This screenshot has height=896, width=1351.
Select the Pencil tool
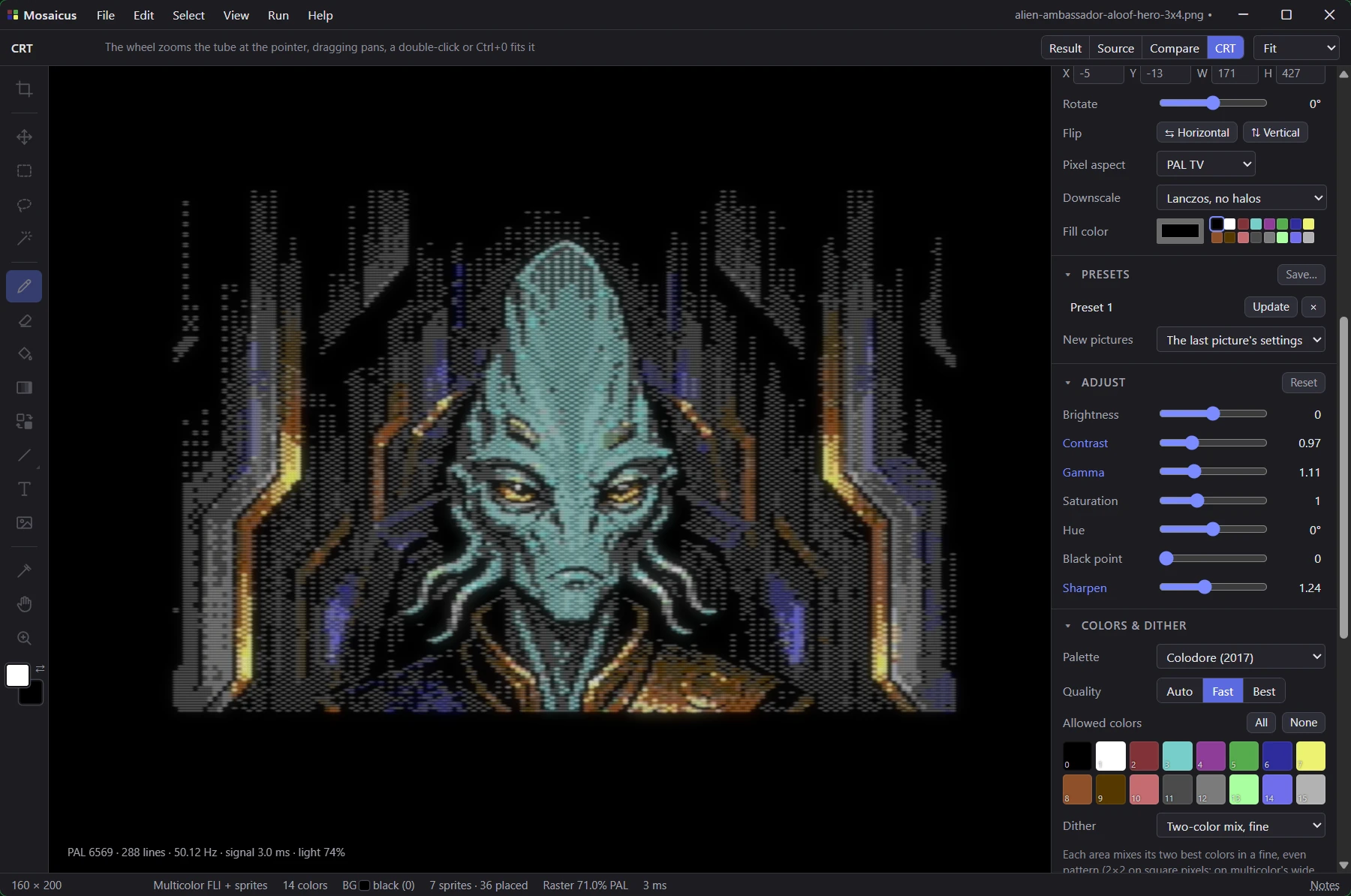pyautogui.click(x=24, y=286)
